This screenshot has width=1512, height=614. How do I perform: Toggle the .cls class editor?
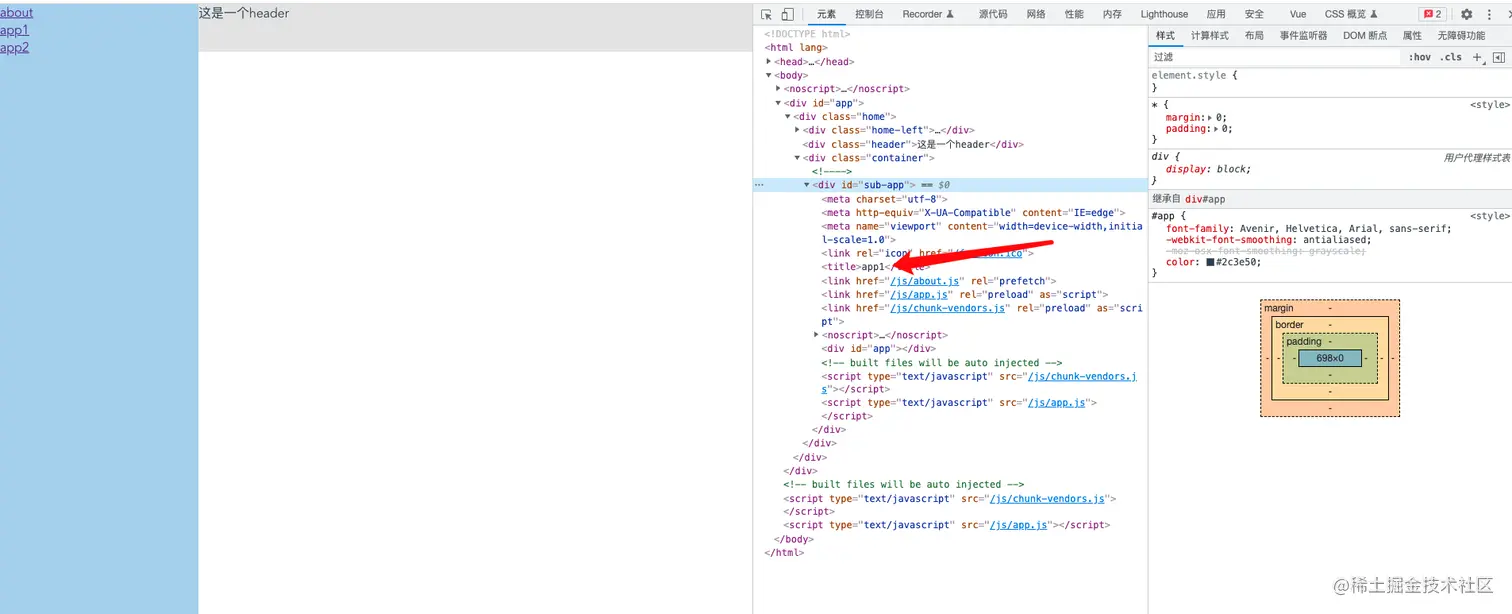pos(1450,57)
